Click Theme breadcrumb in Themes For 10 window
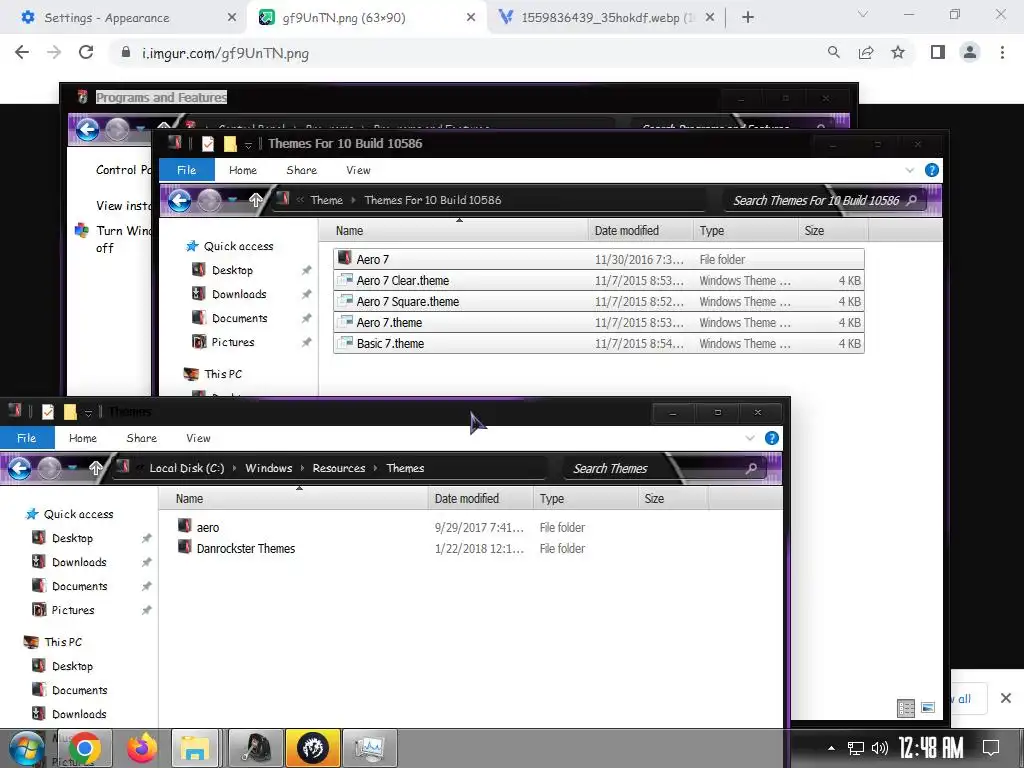This screenshot has height=768, width=1024. [327, 200]
